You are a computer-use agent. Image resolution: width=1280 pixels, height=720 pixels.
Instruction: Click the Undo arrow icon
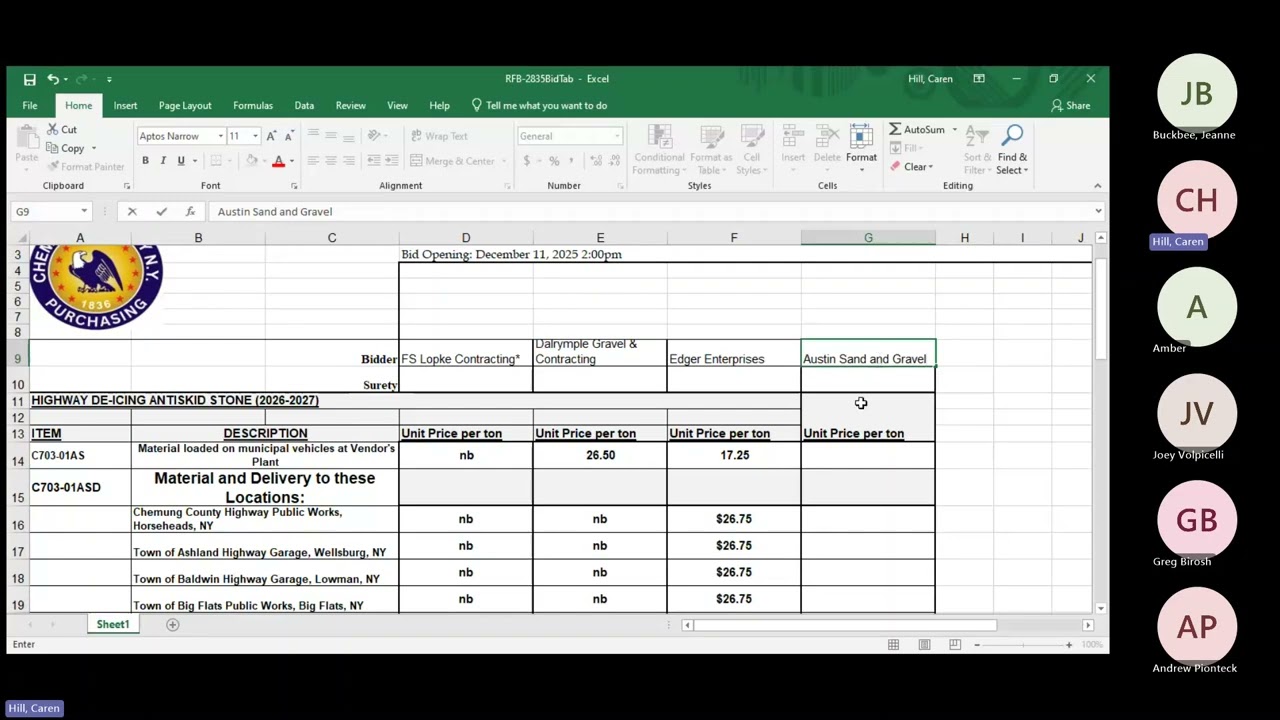[52, 79]
